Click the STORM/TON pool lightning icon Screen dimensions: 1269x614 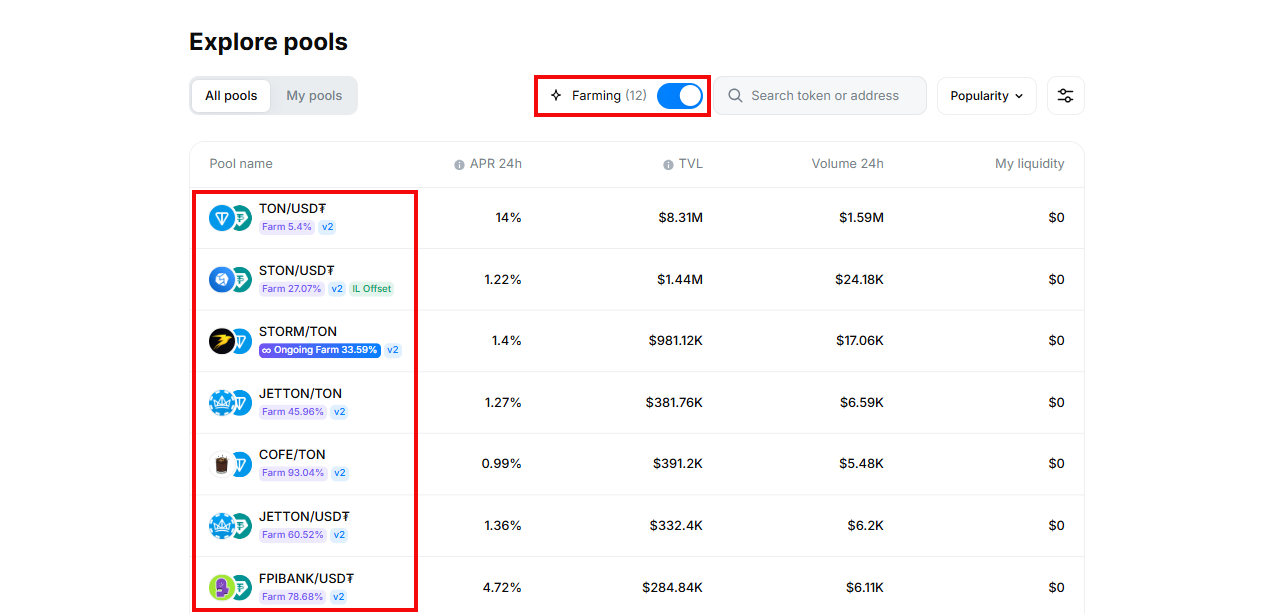[x=222, y=341]
